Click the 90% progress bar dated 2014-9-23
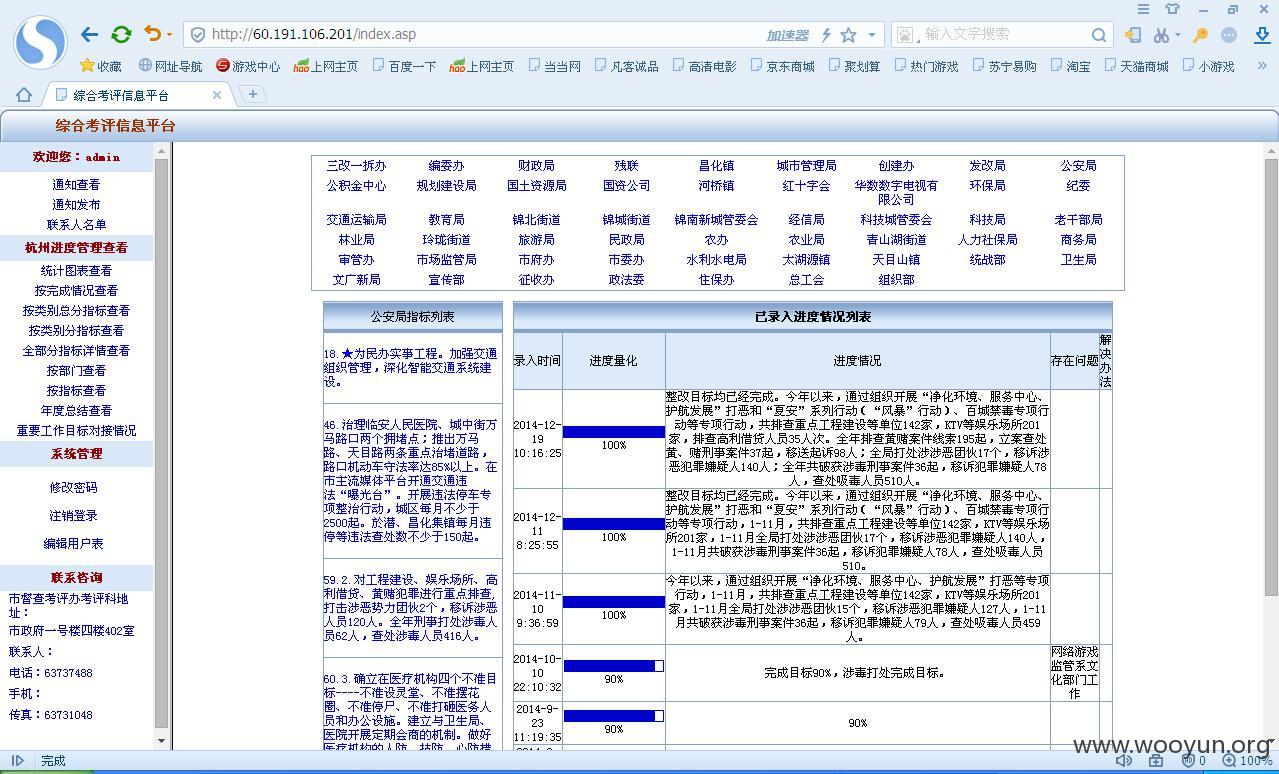Viewport: 1279px width, 774px height. coord(614,716)
